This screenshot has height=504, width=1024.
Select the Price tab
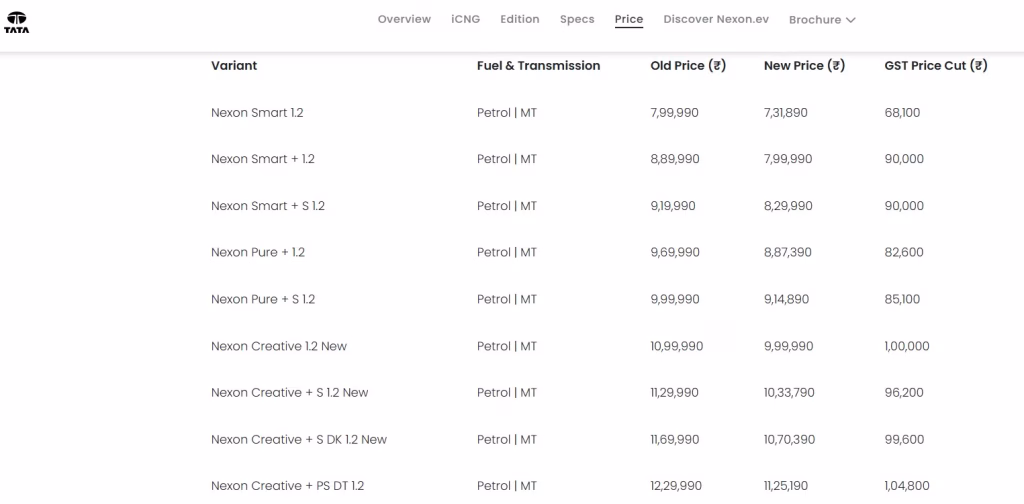(629, 20)
